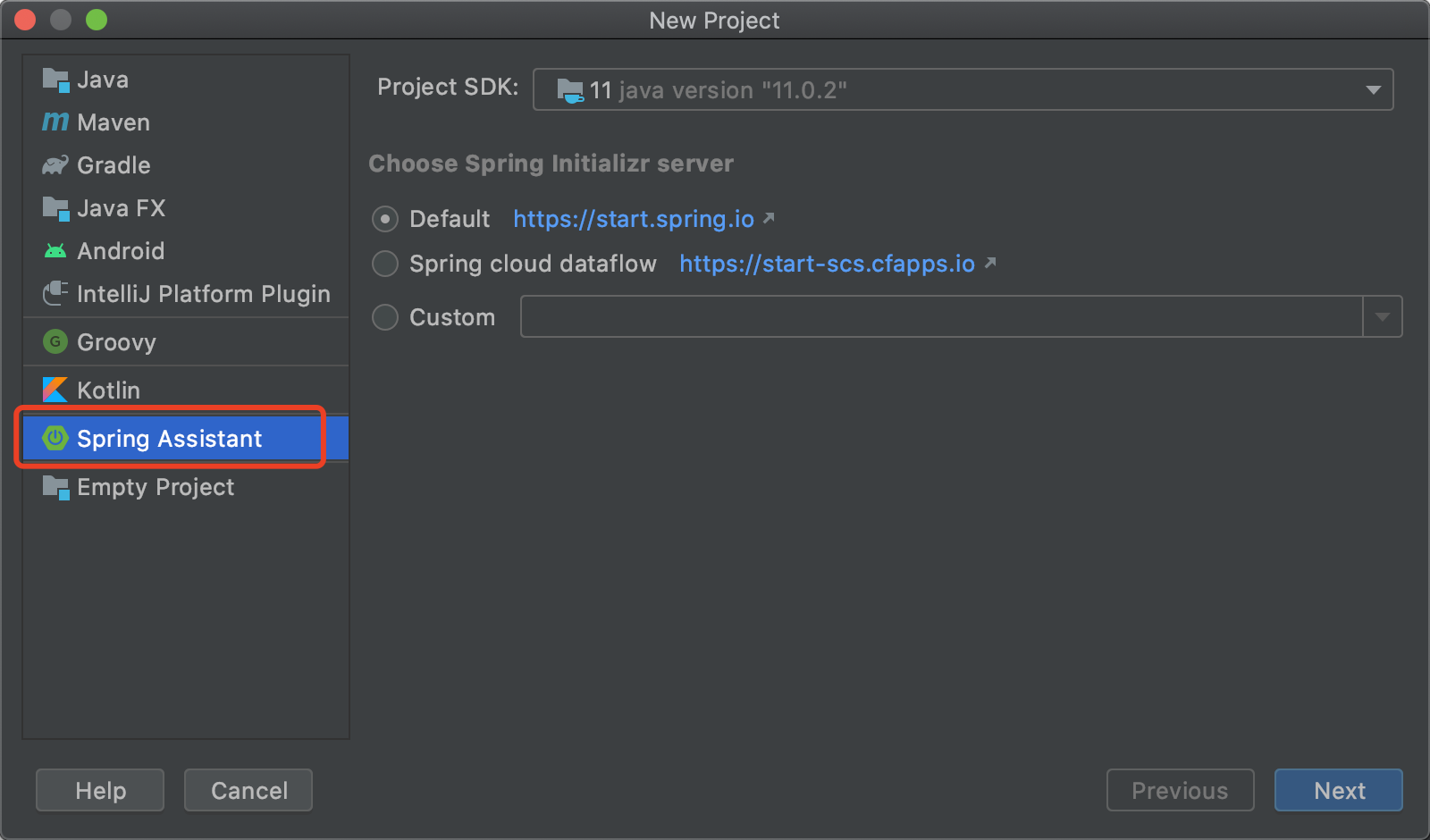Image resolution: width=1430 pixels, height=840 pixels.
Task: Close the New Project dialog window
Action: pos(25,20)
